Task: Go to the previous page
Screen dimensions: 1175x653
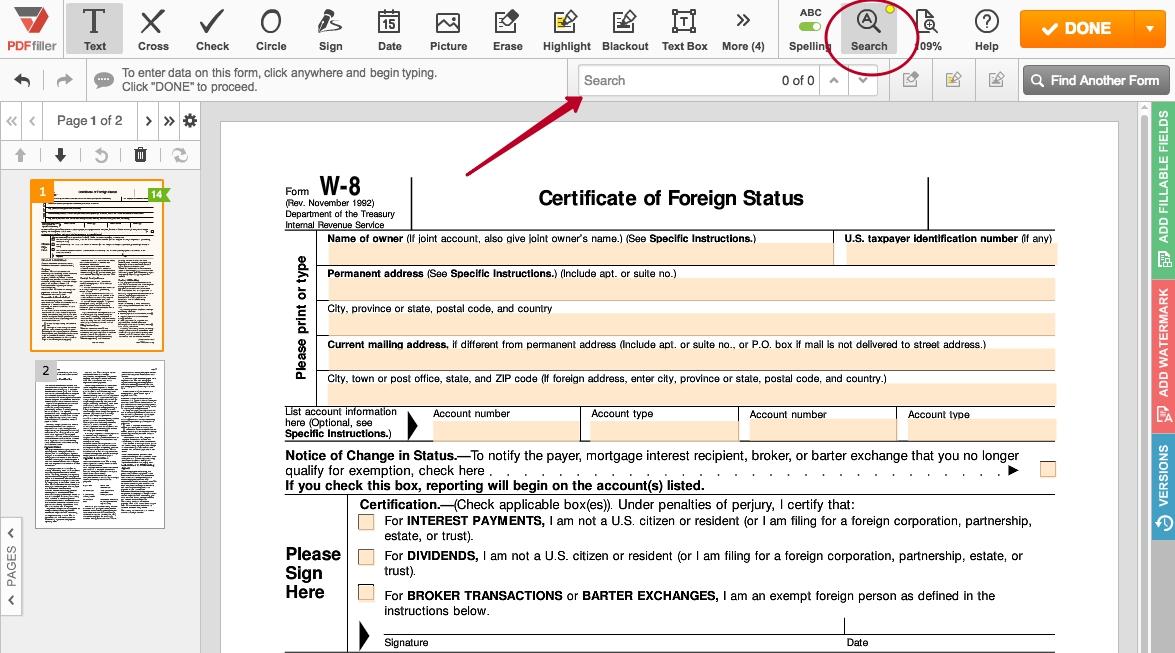Action: coord(32,120)
